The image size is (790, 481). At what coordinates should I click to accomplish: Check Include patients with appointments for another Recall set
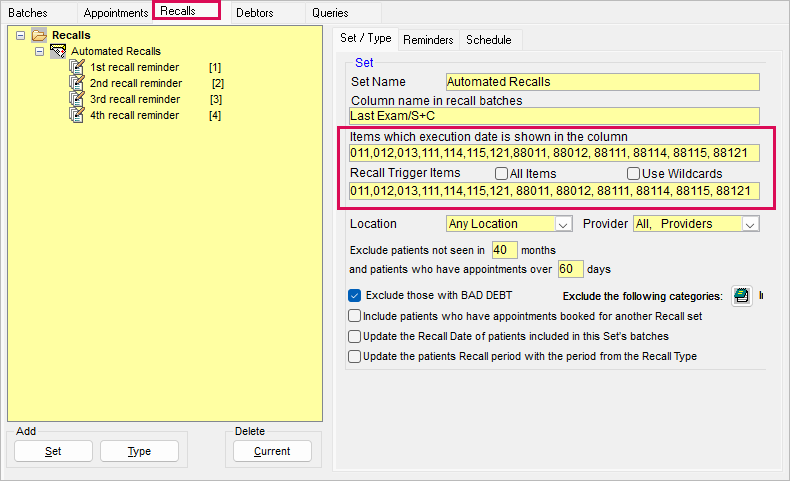[355, 316]
